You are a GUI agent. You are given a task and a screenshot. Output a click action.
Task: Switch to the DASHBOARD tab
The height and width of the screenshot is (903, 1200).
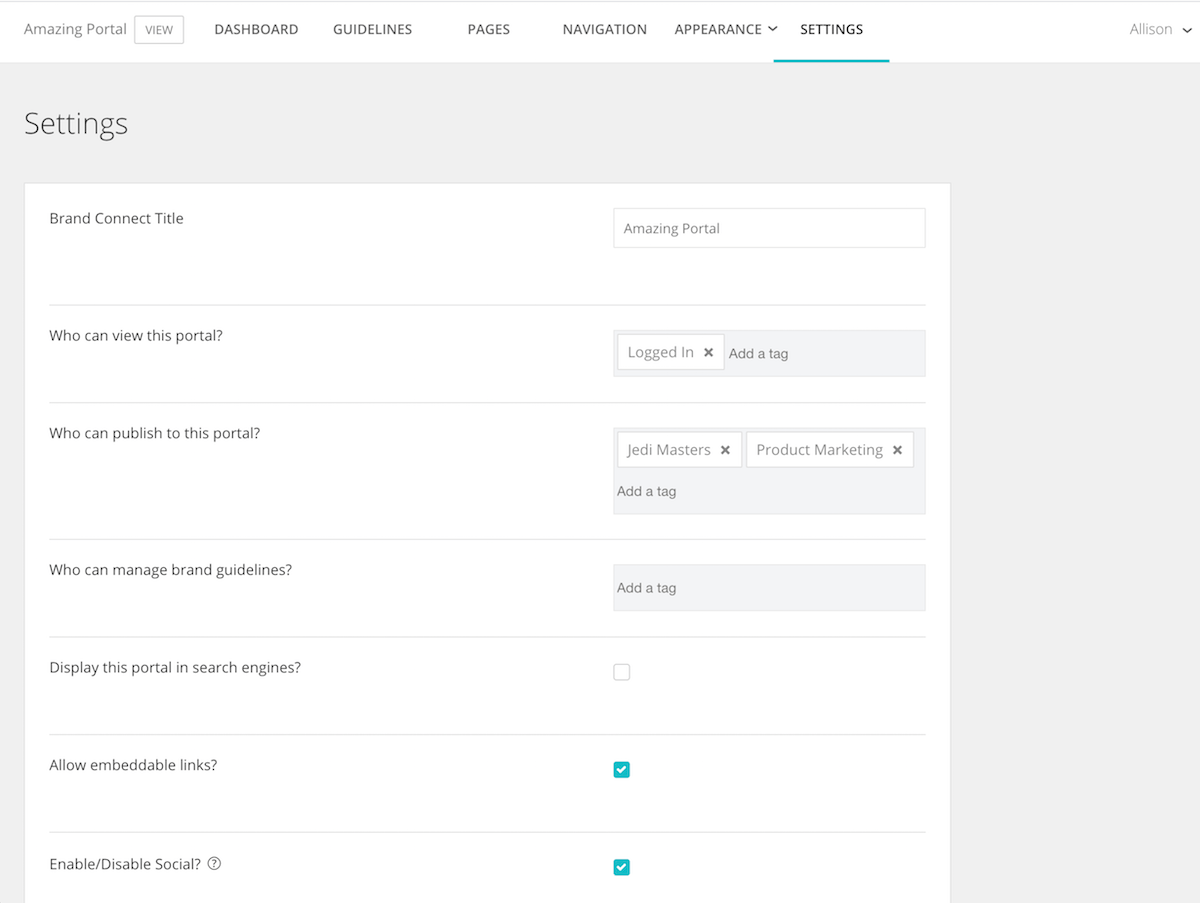pos(256,29)
